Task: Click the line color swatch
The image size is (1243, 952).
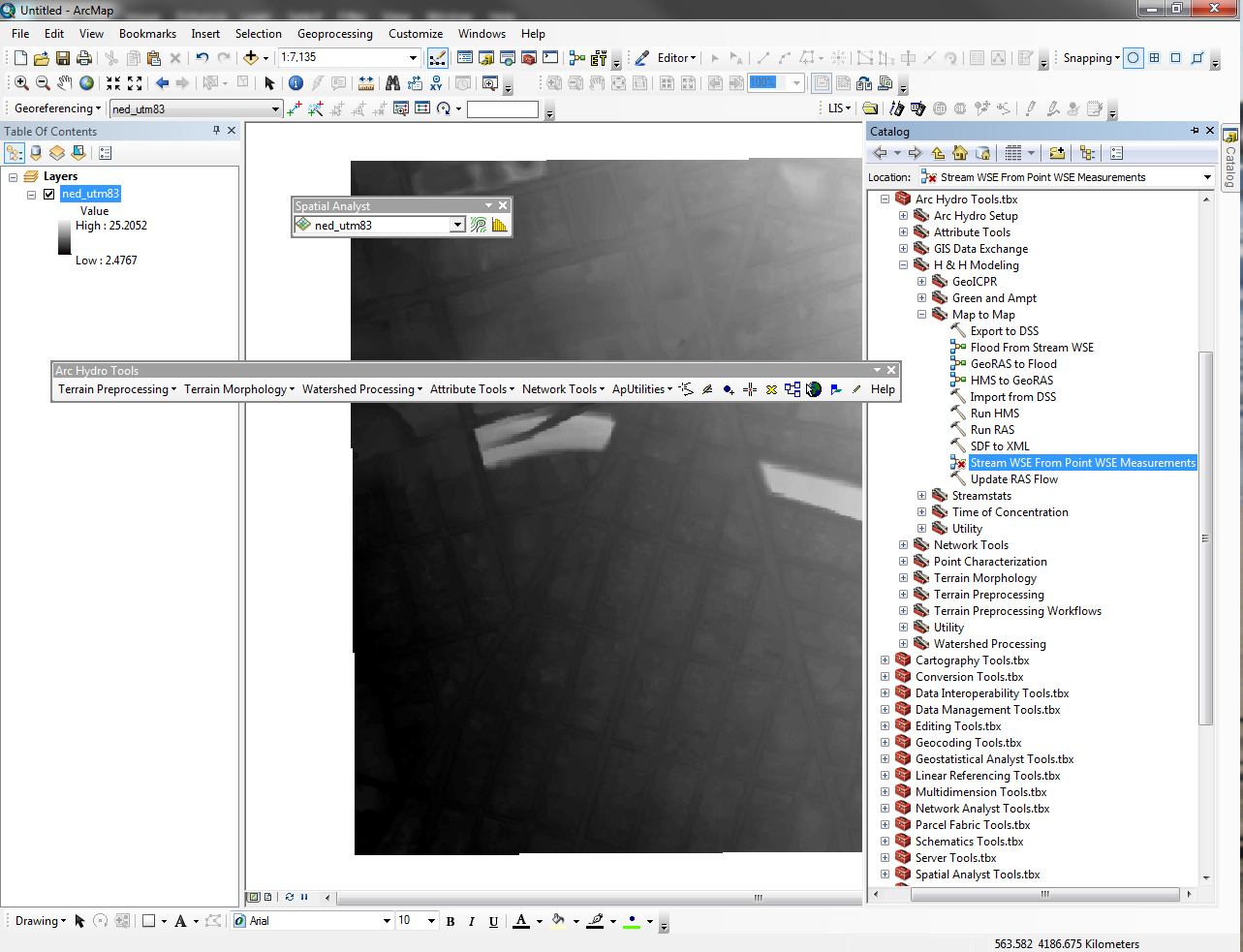Action: coord(596,921)
